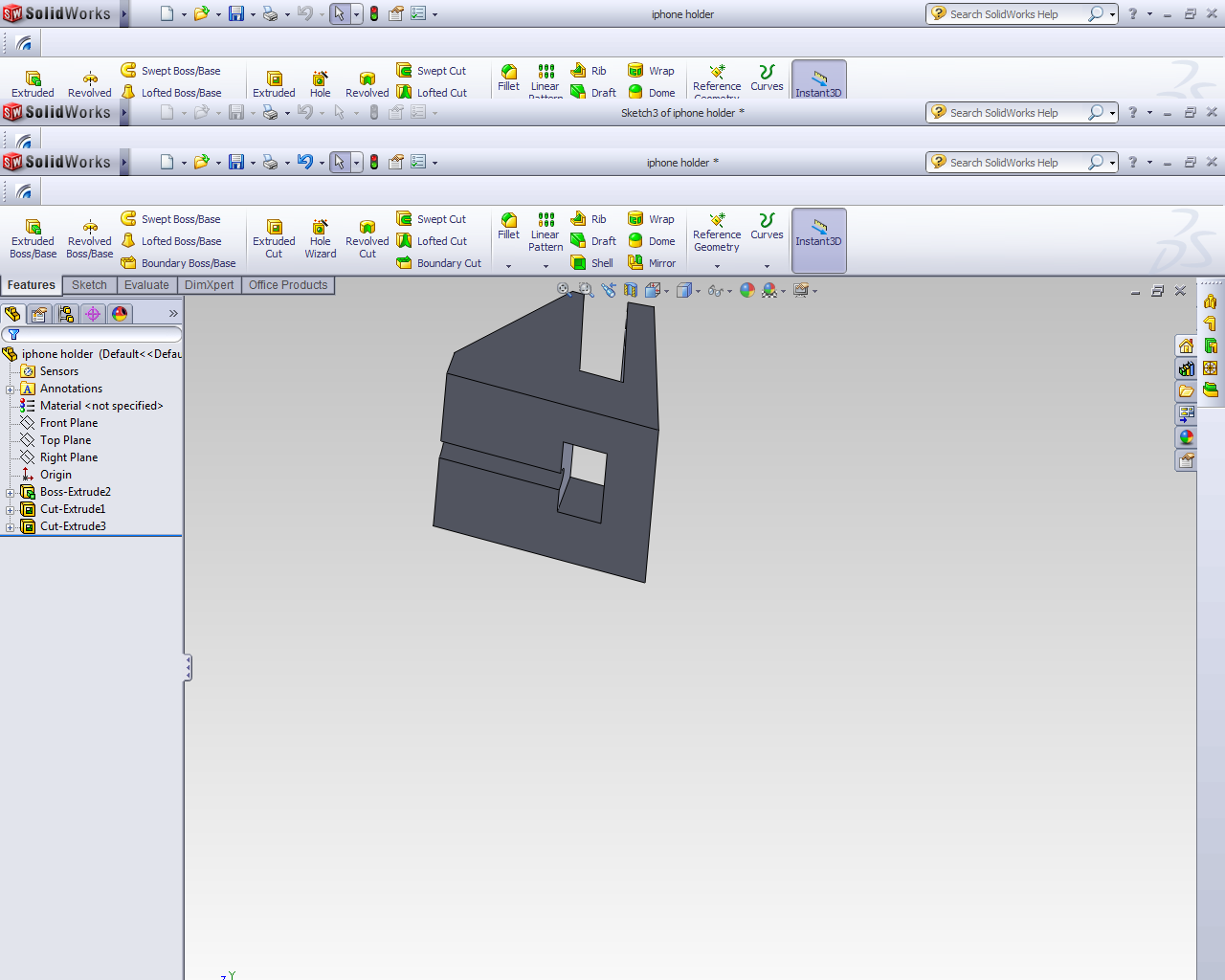Select the Draft feature tool

(593, 241)
